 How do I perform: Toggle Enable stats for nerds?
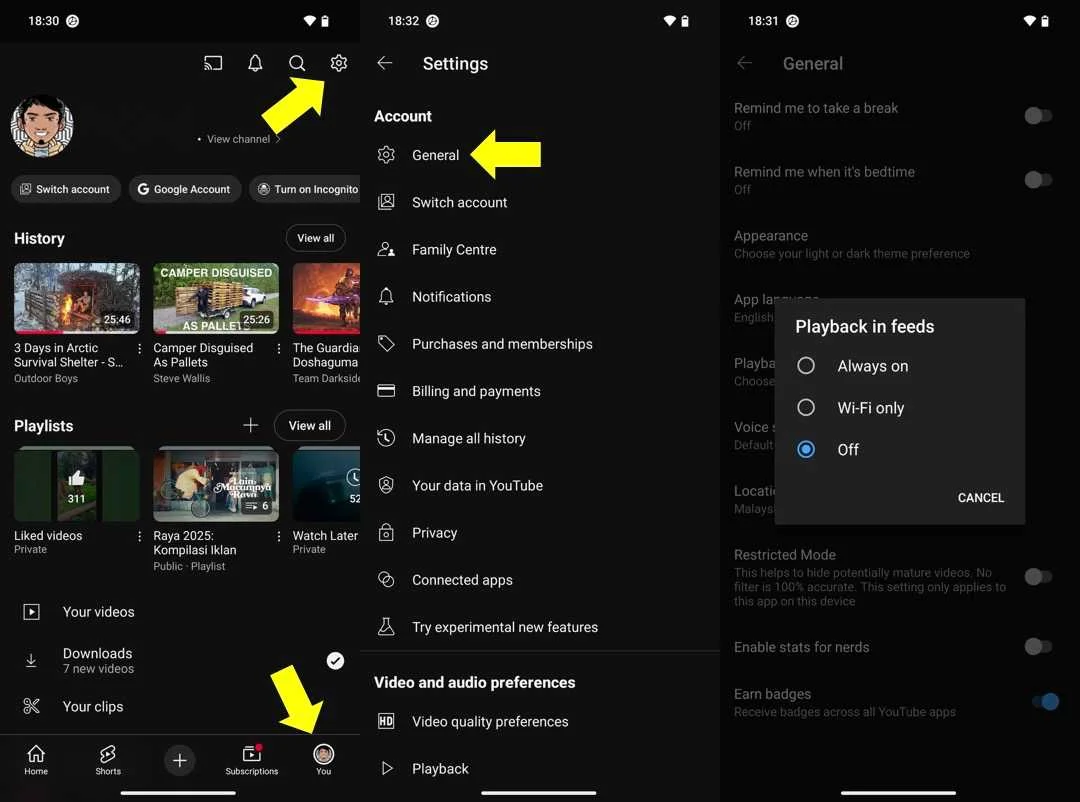[1037, 646]
